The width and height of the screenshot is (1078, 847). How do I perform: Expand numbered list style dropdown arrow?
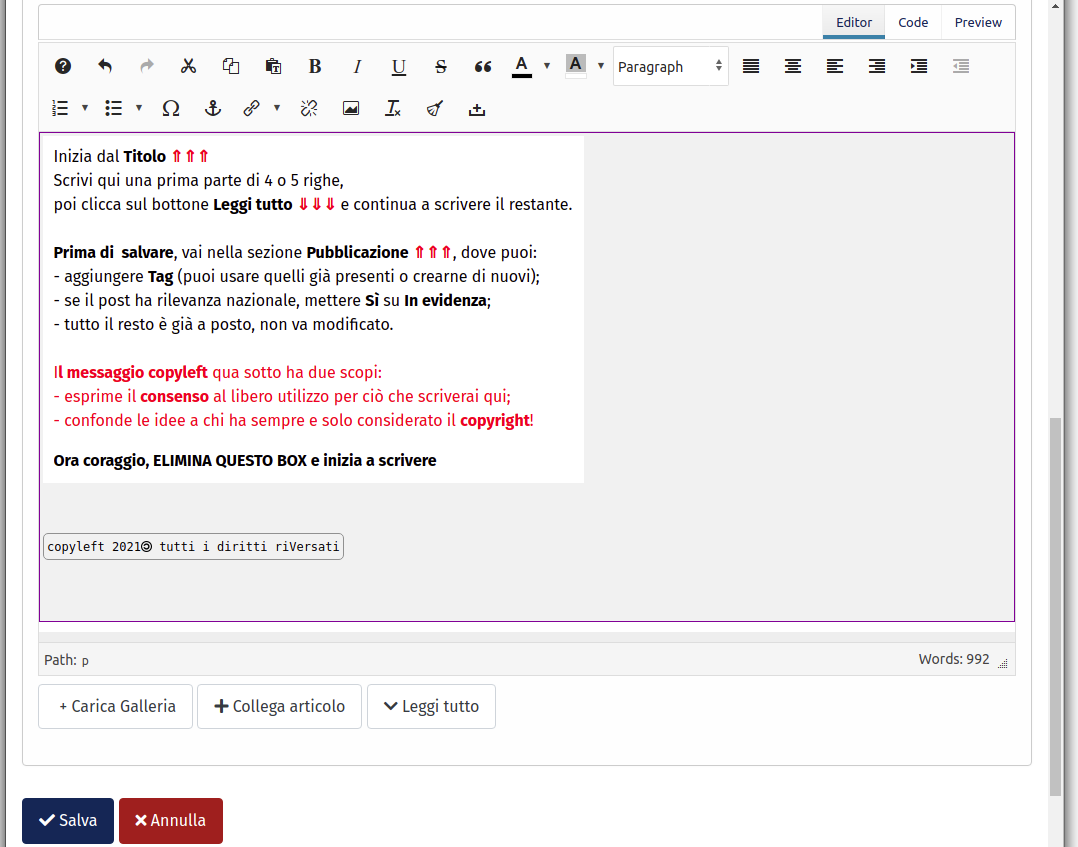pyautogui.click(x=85, y=108)
